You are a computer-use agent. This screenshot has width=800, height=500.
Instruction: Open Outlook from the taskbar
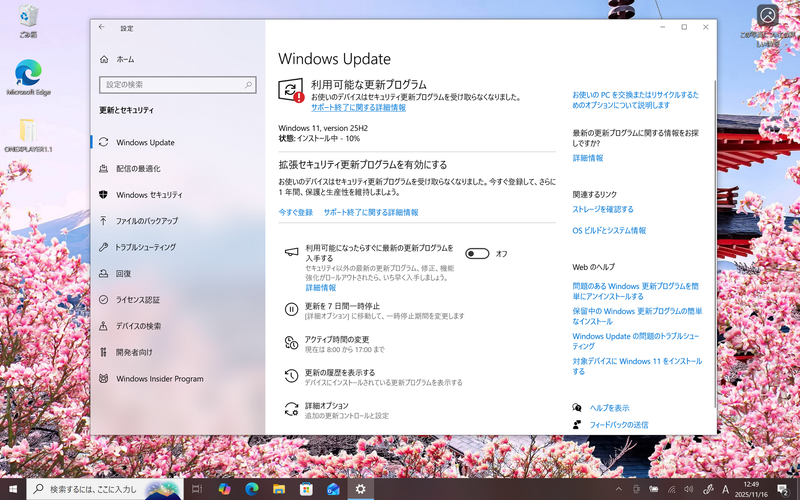pyautogui.click(x=333, y=489)
